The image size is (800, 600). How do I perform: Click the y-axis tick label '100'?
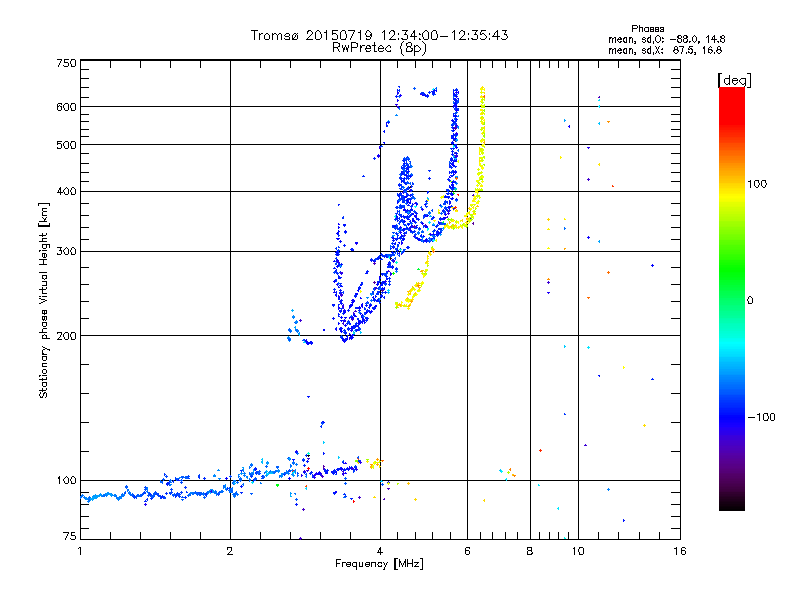pos(66,480)
